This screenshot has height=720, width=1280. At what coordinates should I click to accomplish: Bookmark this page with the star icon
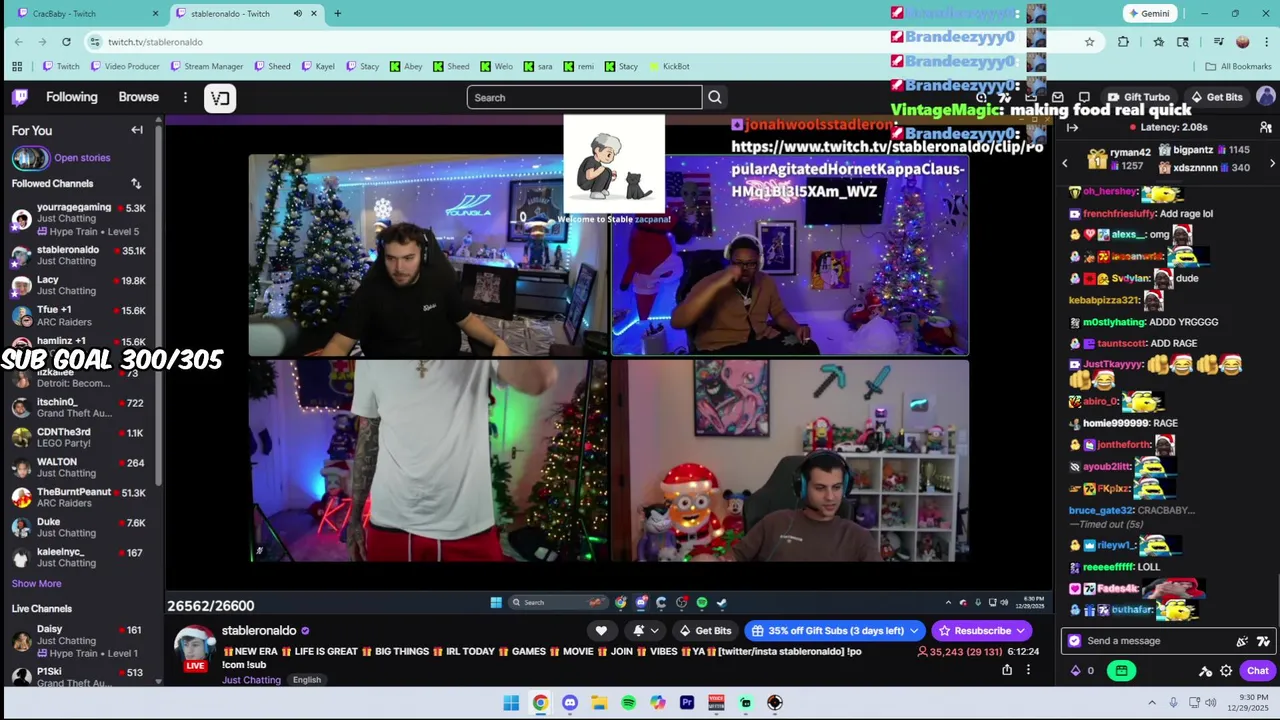[1089, 42]
